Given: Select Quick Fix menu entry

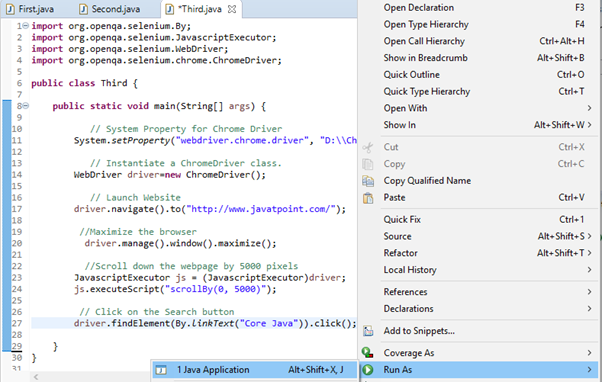Looking at the screenshot, I should [479, 220].
